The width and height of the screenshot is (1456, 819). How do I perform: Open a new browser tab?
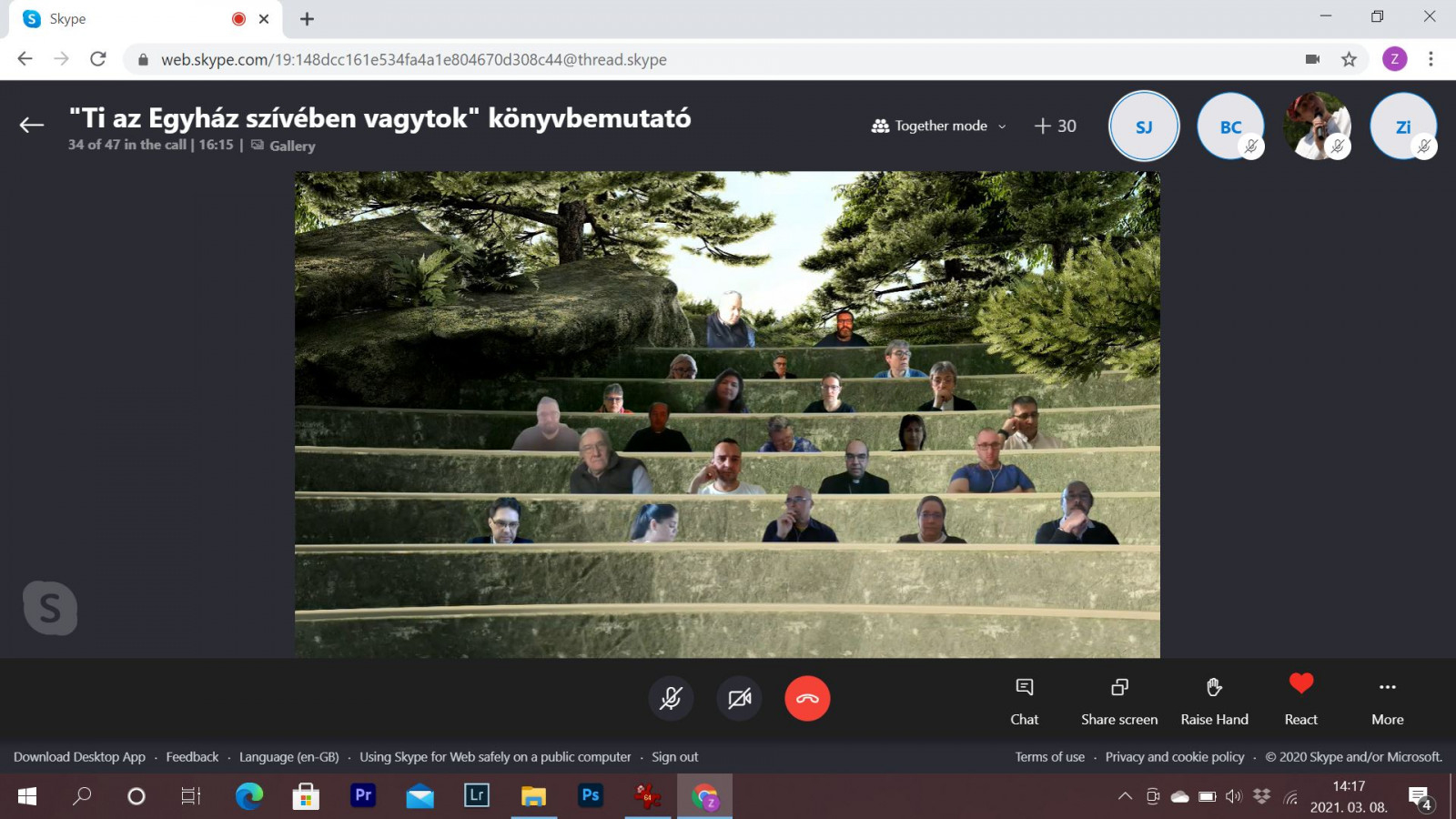click(x=307, y=19)
